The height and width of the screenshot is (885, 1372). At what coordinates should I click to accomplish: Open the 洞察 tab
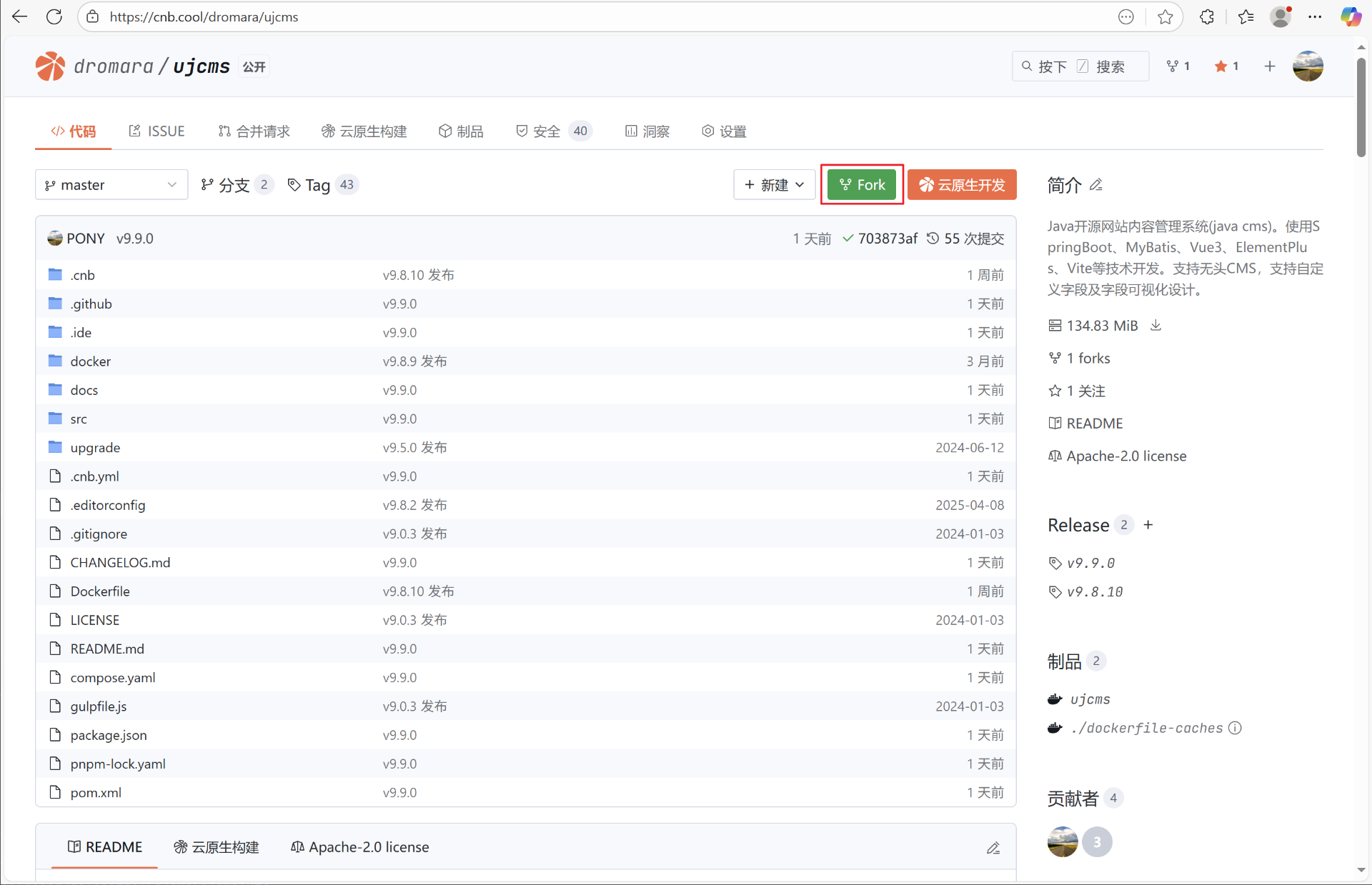point(647,131)
